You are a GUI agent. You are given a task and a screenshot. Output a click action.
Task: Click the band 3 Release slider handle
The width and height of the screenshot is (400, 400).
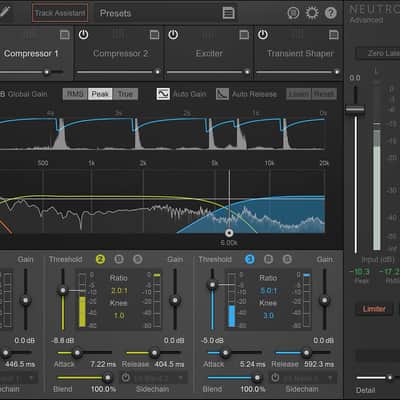(x=306, y=353)
